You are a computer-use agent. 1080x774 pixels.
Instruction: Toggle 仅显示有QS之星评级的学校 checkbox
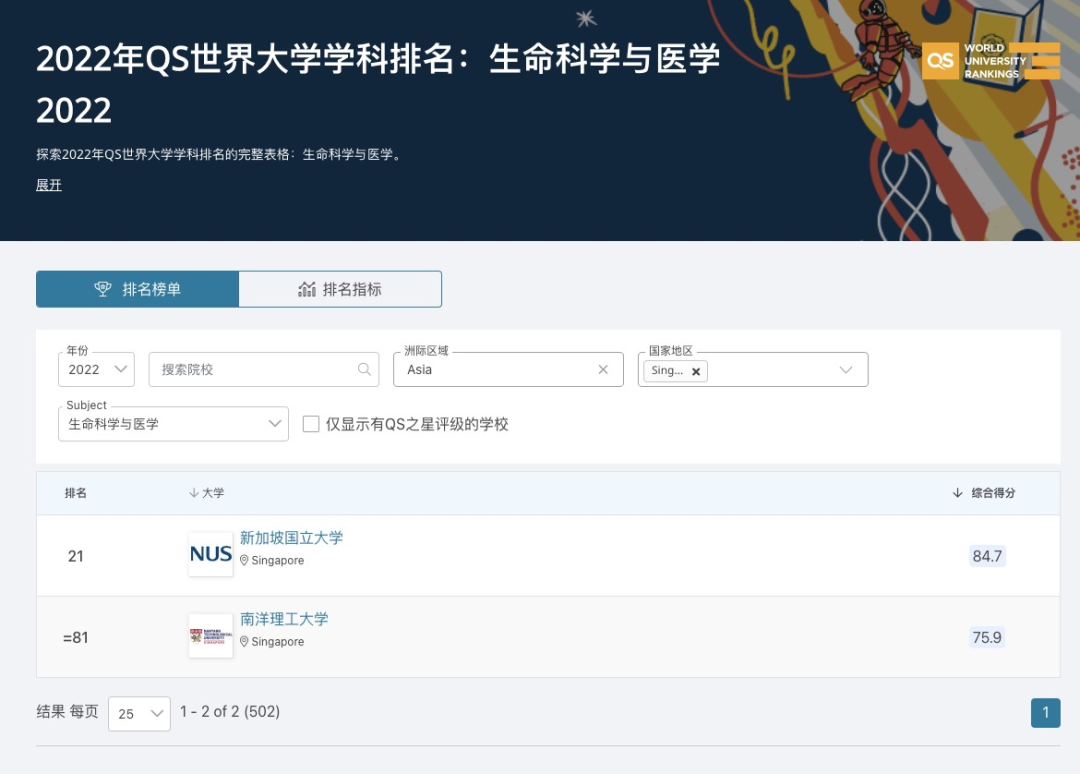(x=311, y=424)
